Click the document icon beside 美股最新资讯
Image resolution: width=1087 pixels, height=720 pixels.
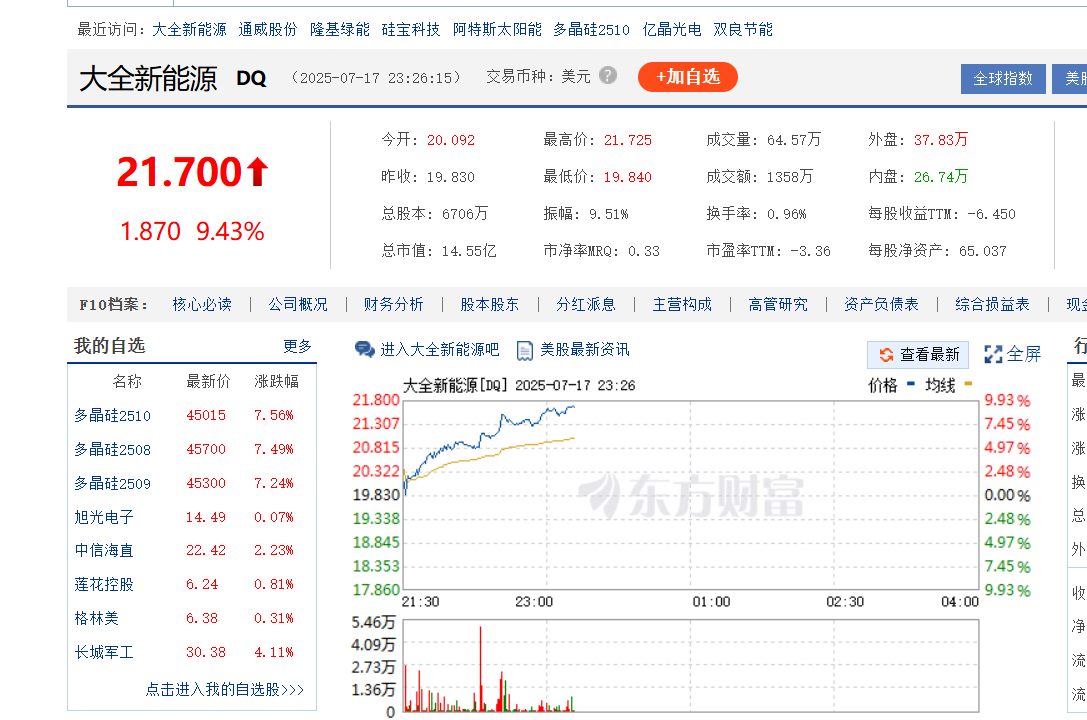click(525, 351)
